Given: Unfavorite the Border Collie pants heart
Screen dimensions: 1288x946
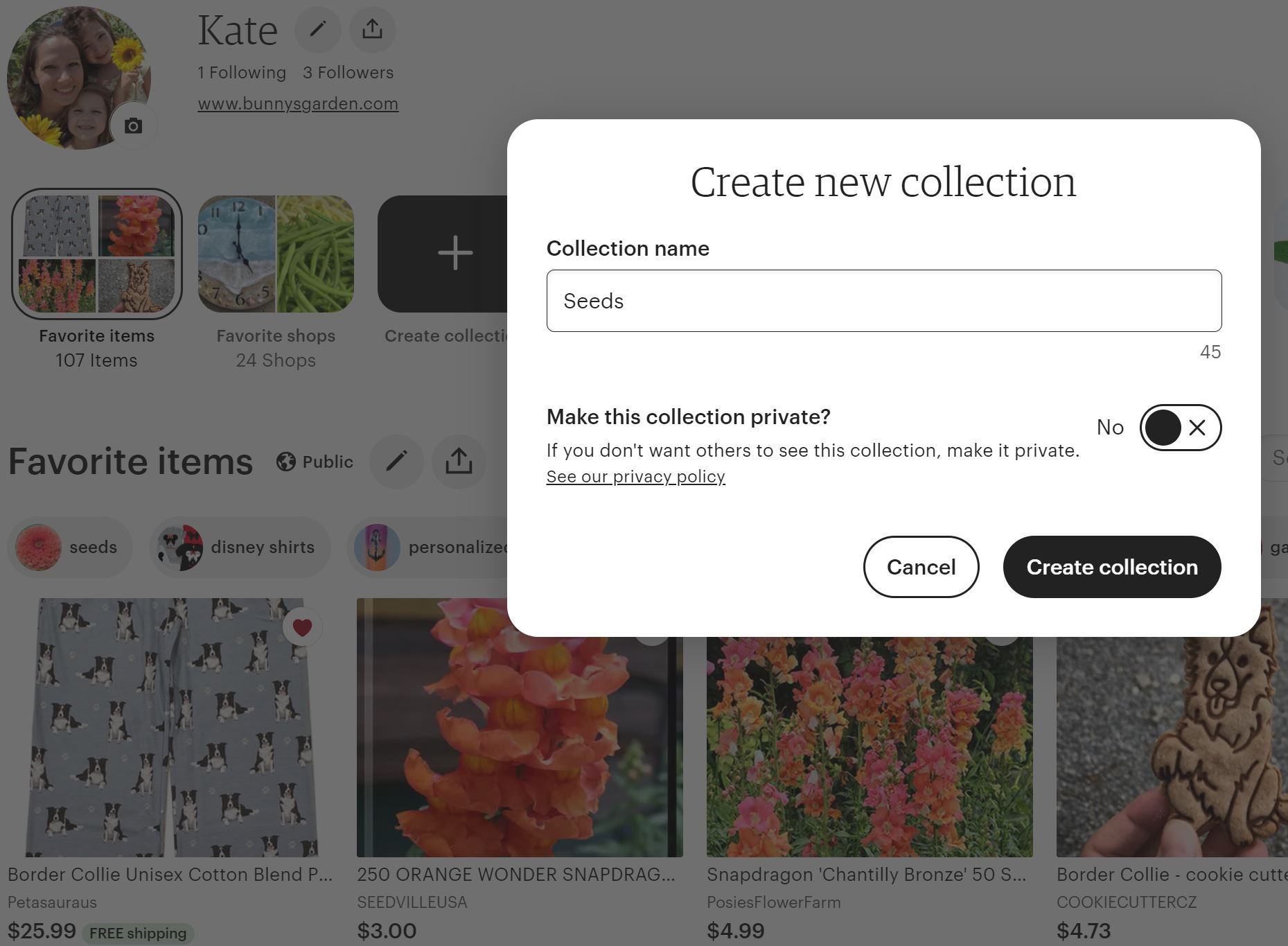Looking at the screenshot, I should pos(302,627).
